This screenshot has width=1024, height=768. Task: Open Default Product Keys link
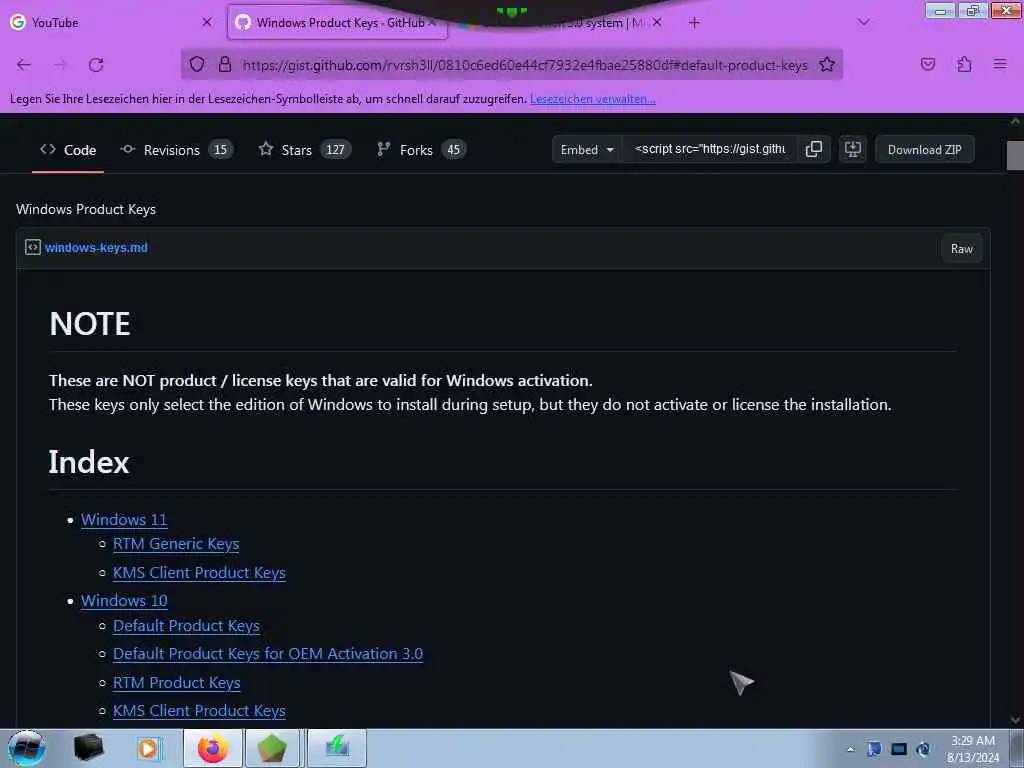(186, 626)
